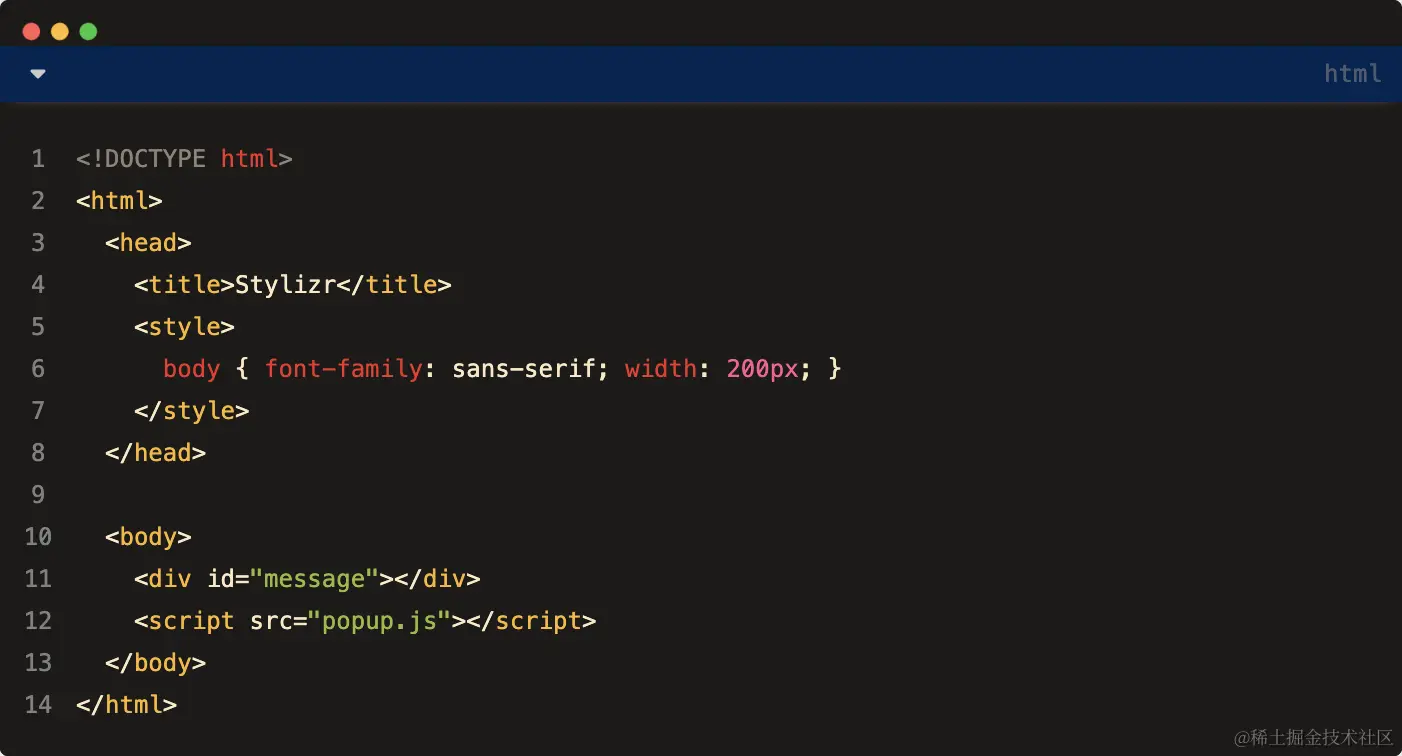Click the closing </style> tag
The width and height of the screenshot is (1402, 756).
191,410
